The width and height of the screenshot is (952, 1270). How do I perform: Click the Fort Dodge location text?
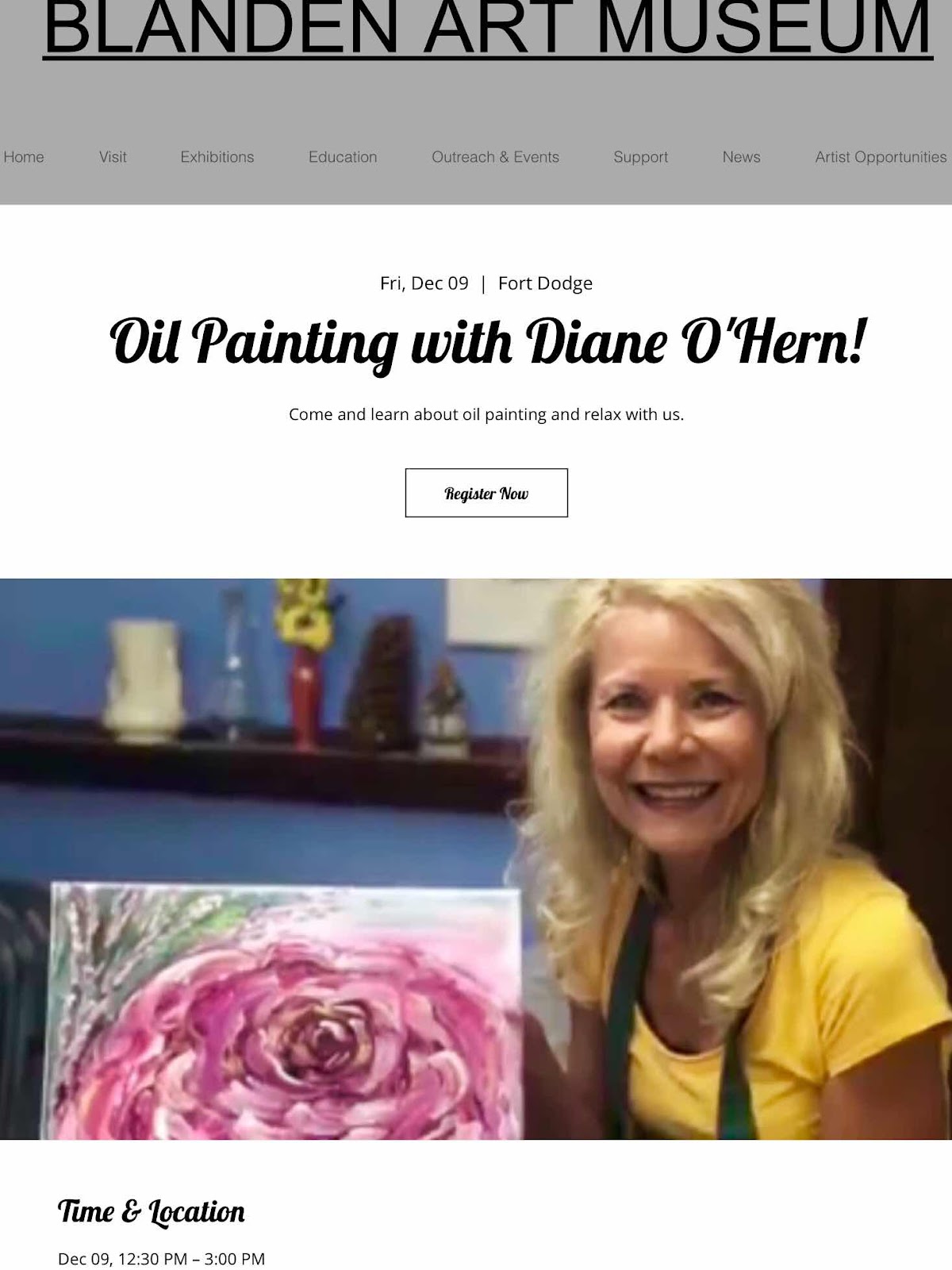[545, 283]
